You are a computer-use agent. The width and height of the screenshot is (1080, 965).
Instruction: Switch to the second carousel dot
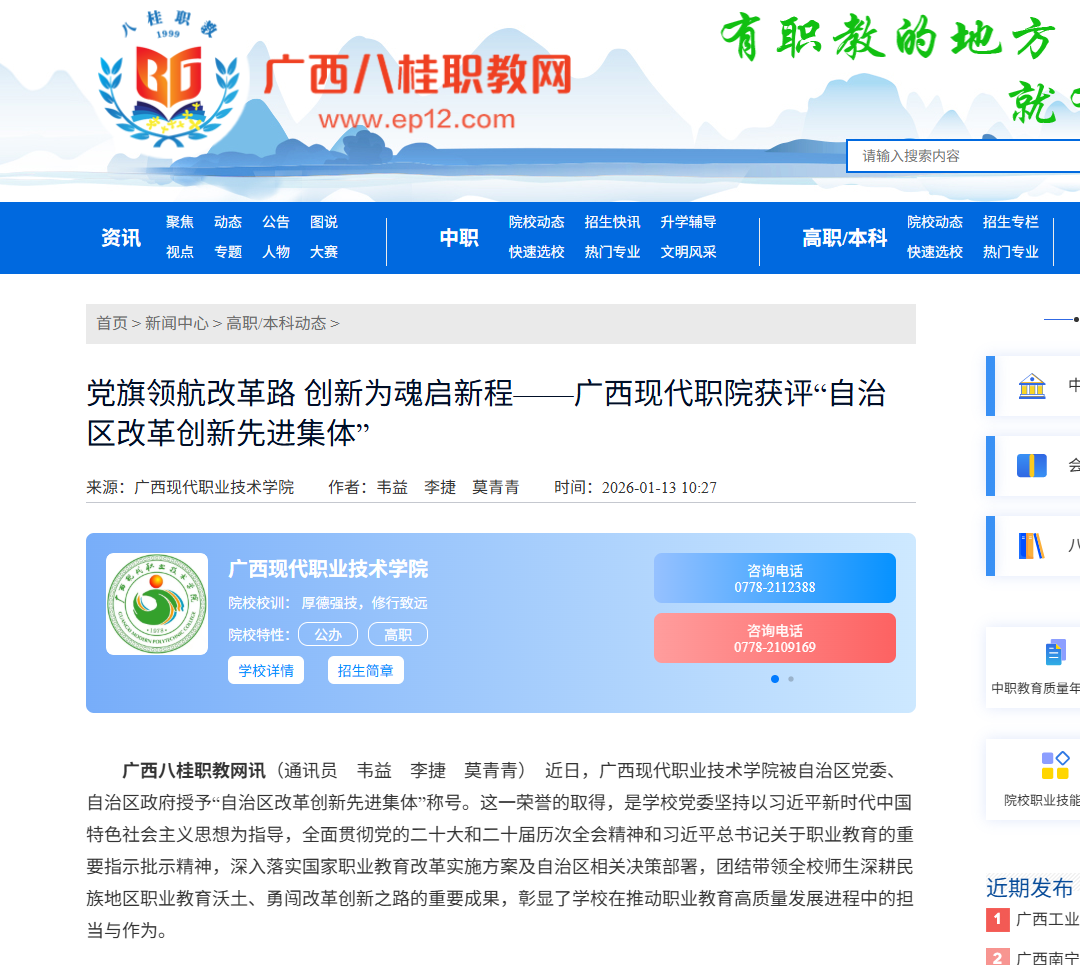[791, 679]
